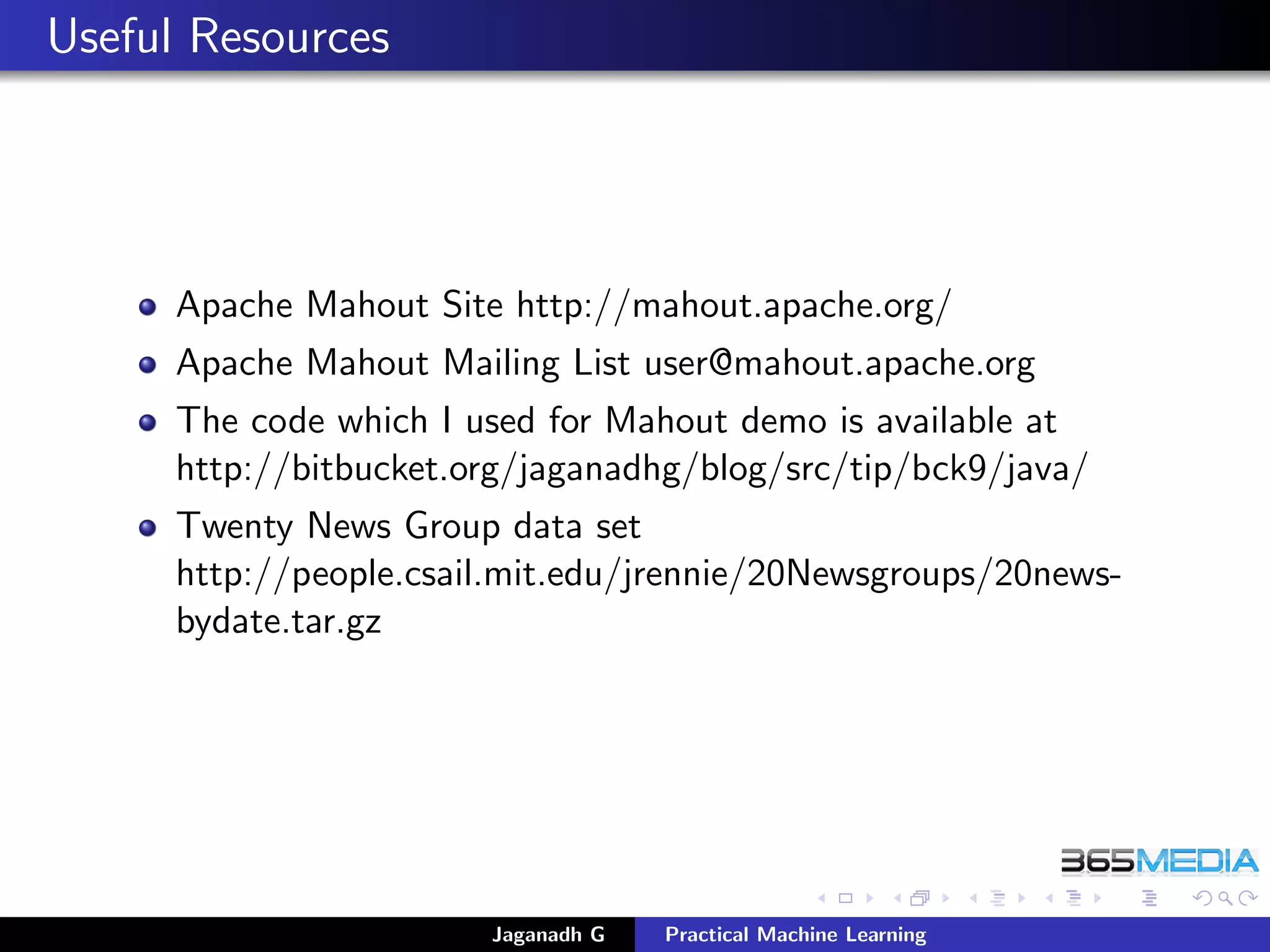Click 'Apache Mahout Mailing List' text
The image size is (1270, 952).
point(403,363)
